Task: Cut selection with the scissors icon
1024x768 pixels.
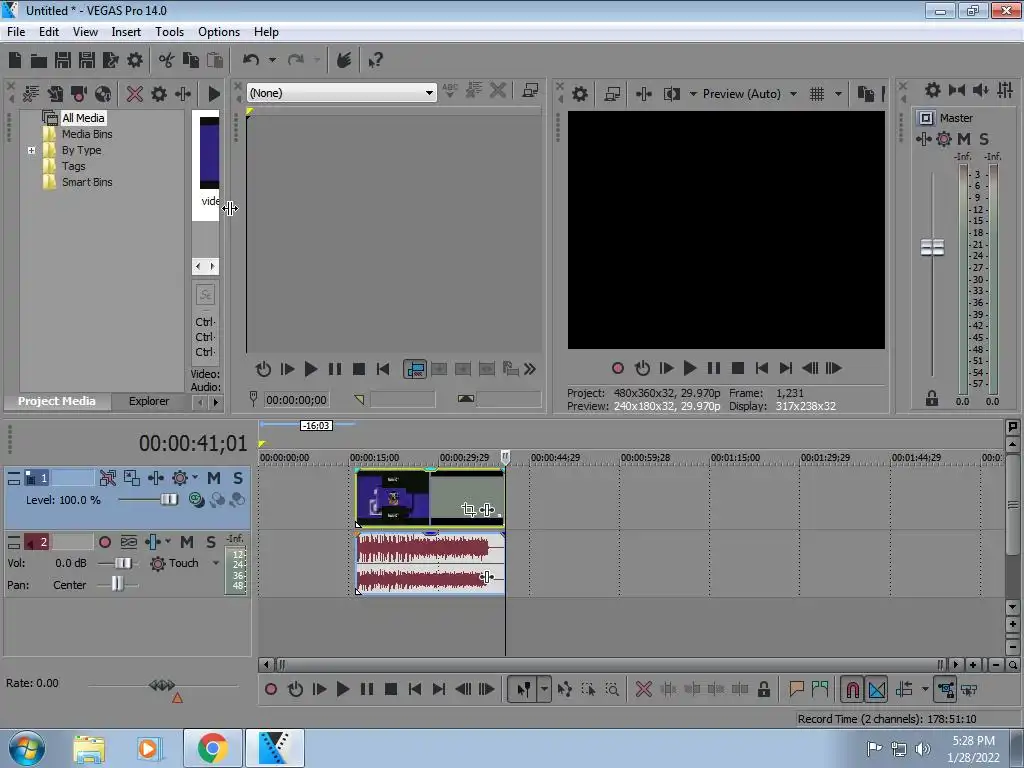Action: 167,60
